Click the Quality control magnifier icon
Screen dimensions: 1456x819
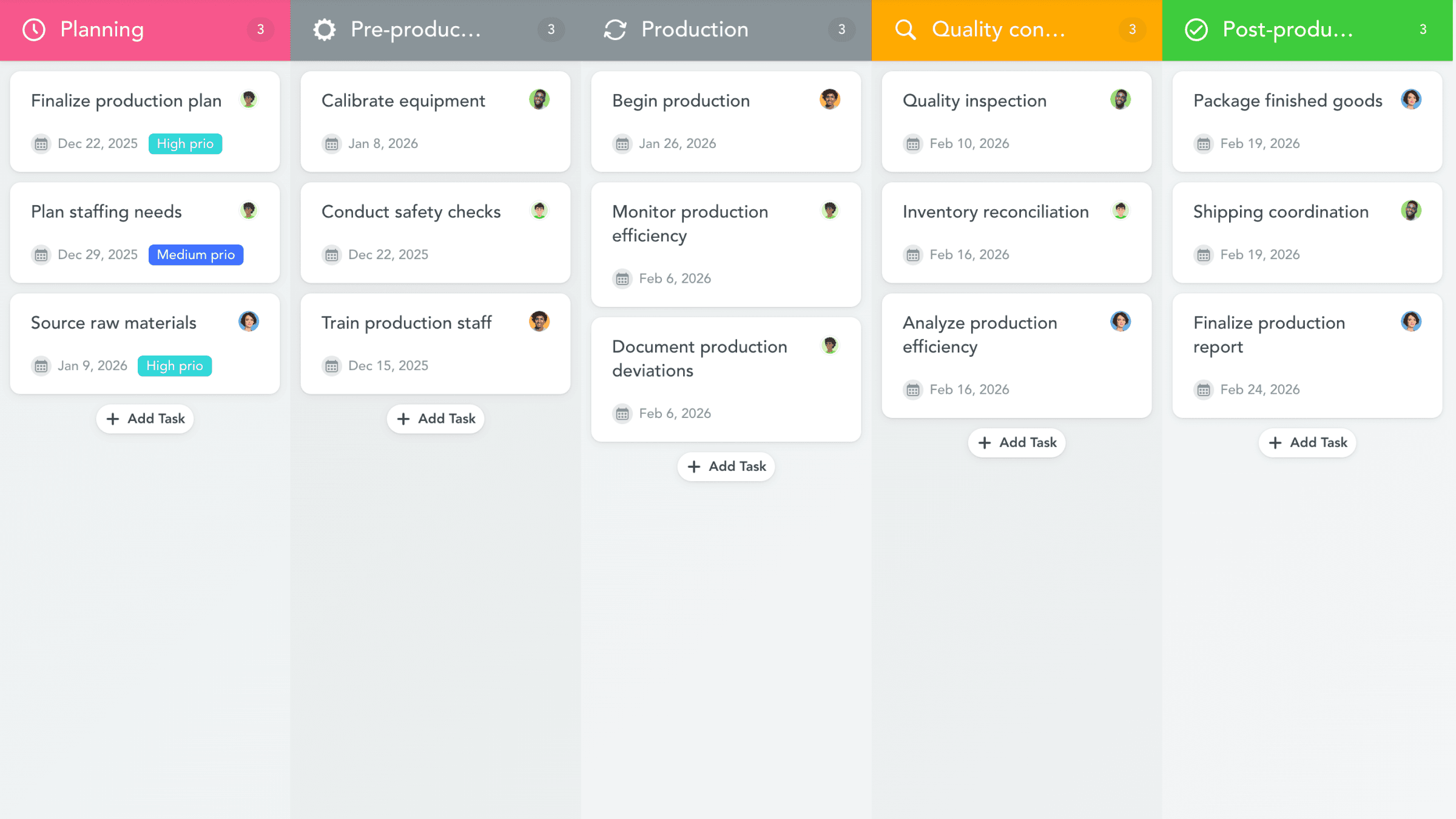905,30
